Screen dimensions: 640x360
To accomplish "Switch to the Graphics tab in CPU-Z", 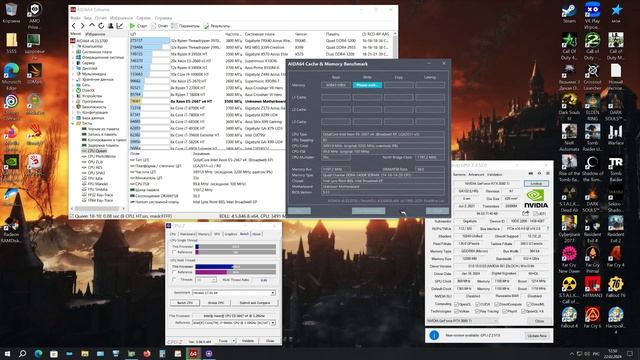I will pos(231,234).
